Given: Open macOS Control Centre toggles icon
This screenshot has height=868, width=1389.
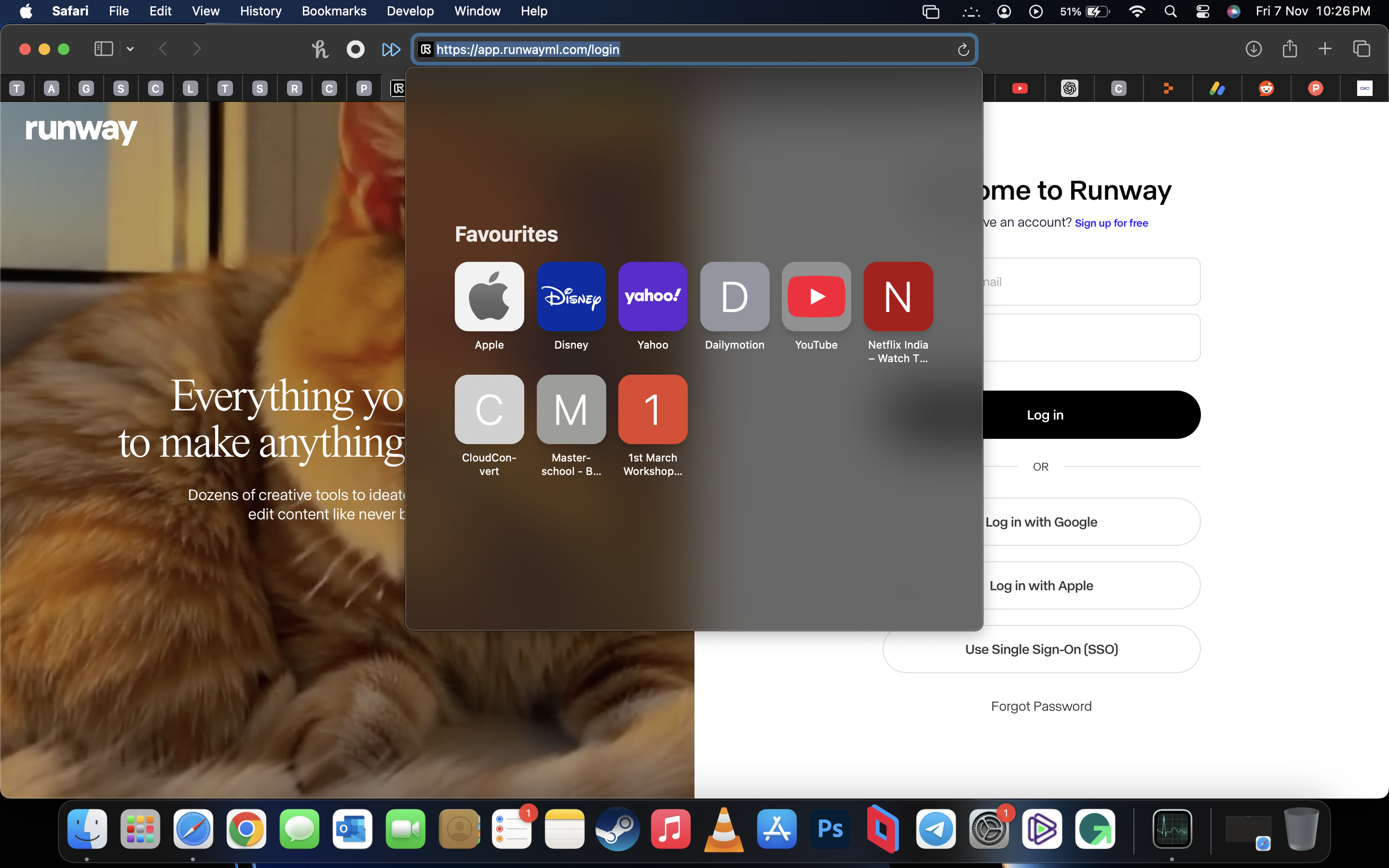Looking at the screenshot, I should (1202, 11).
